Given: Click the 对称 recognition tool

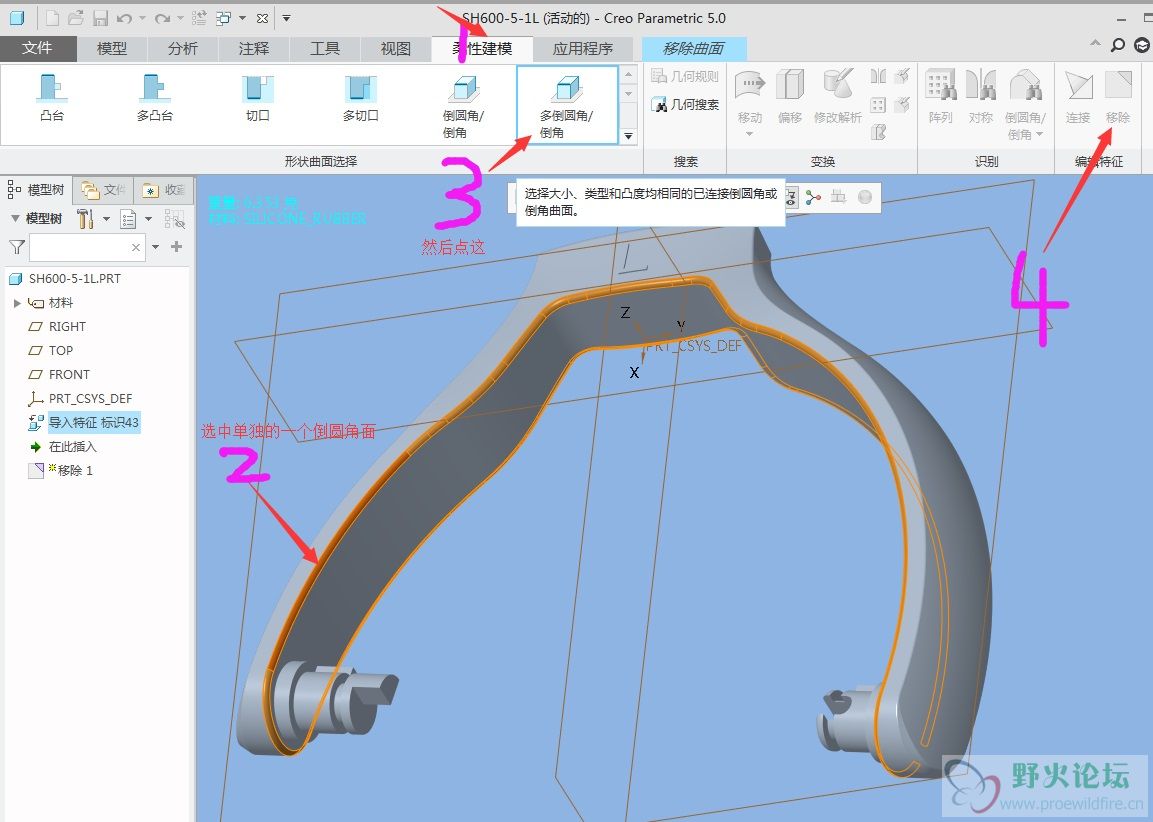Looking at the screenshot, I should (981, 96).
